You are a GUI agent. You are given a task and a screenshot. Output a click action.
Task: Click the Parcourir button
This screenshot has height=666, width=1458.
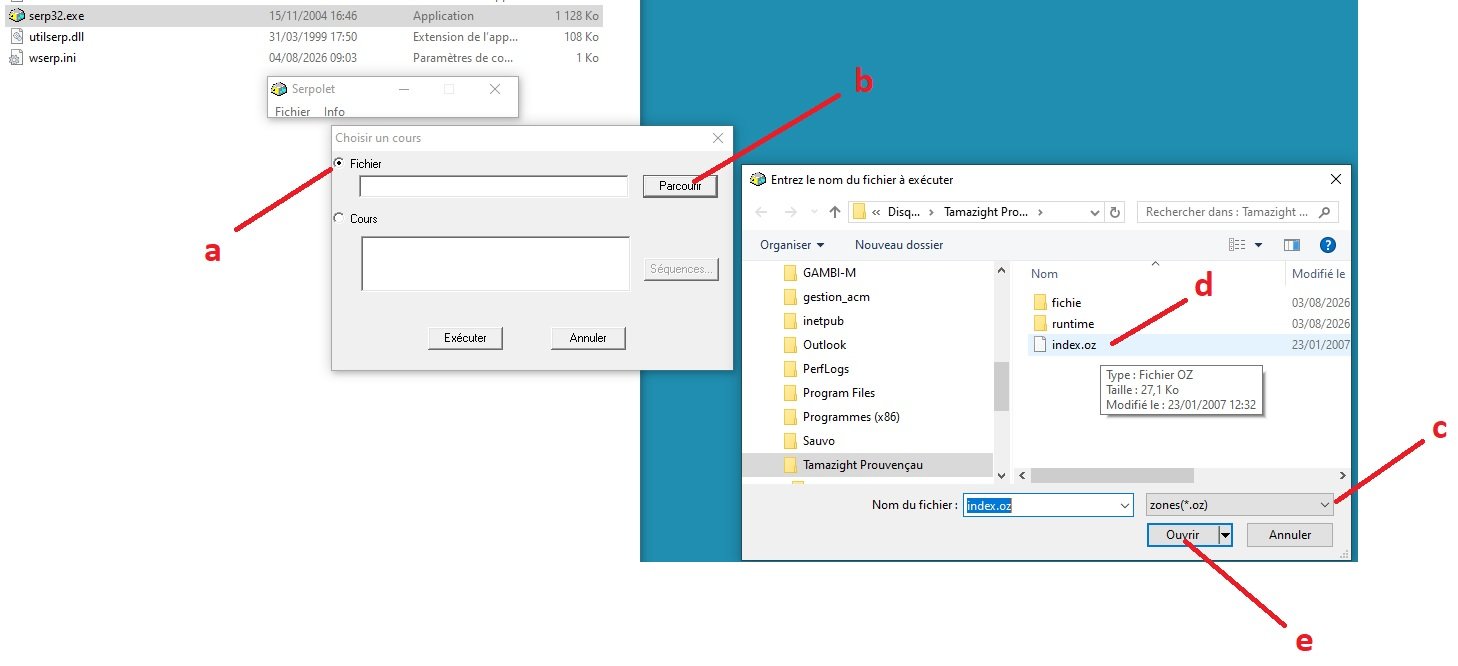(680, 186)
